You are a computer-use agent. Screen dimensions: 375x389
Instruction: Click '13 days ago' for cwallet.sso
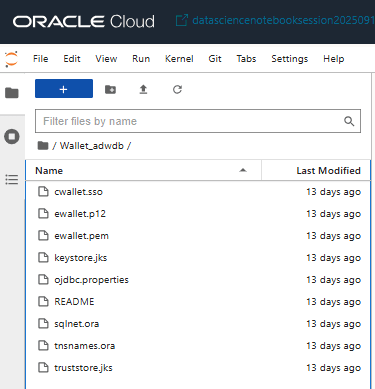334,192
